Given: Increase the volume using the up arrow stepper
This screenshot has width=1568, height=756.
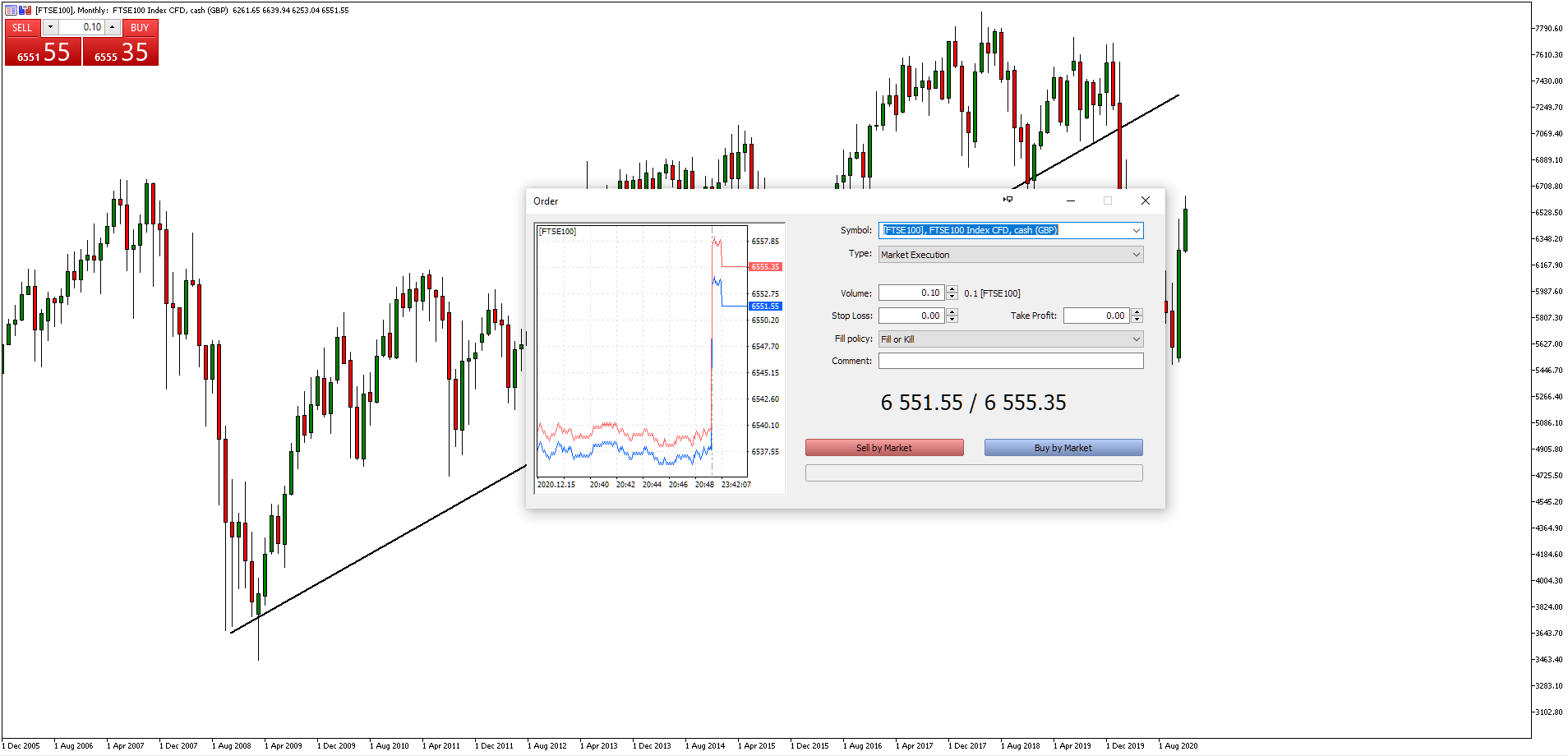Looking at the screenshot, I should tap(952, 289).
